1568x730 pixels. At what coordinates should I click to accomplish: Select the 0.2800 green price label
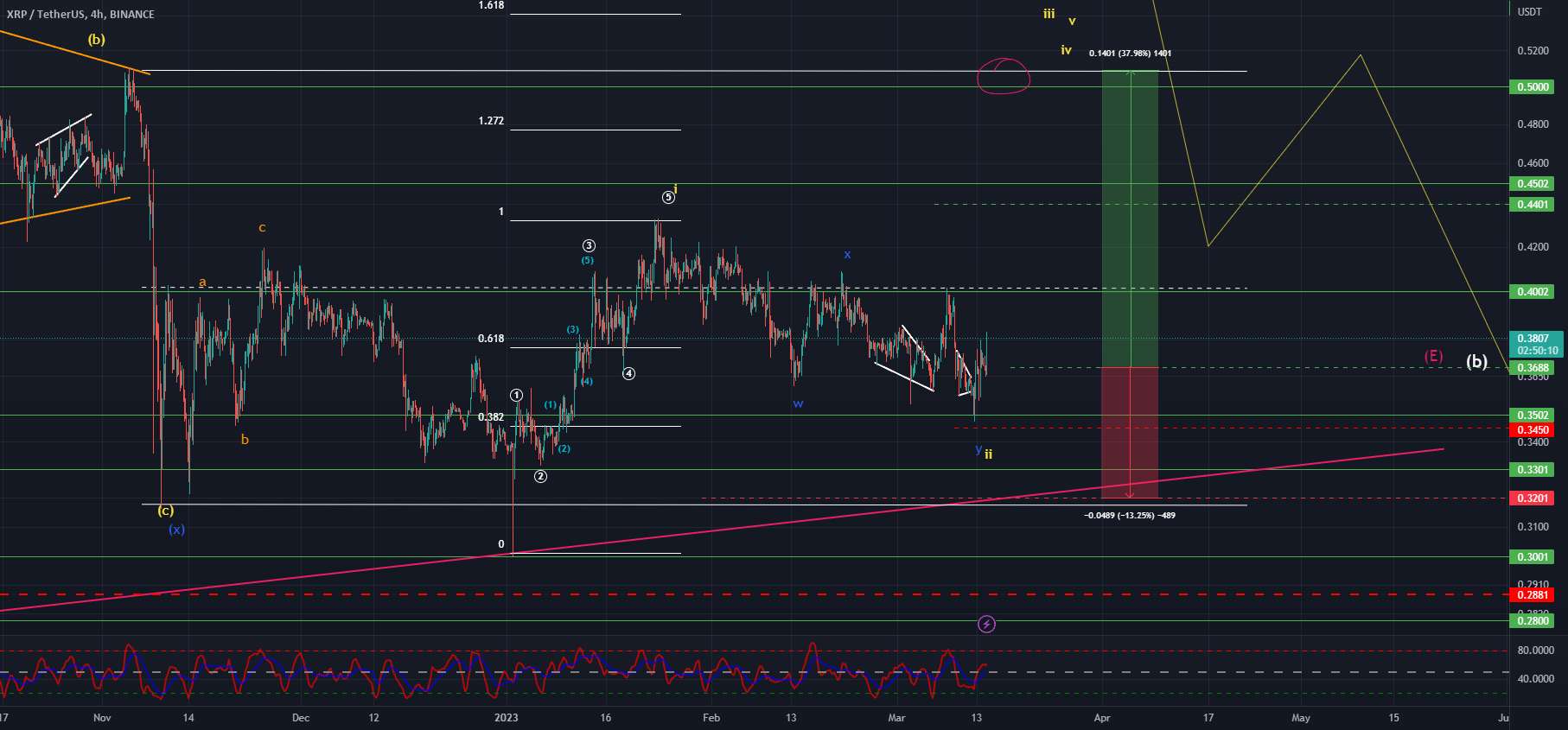tap(1532, 621)
